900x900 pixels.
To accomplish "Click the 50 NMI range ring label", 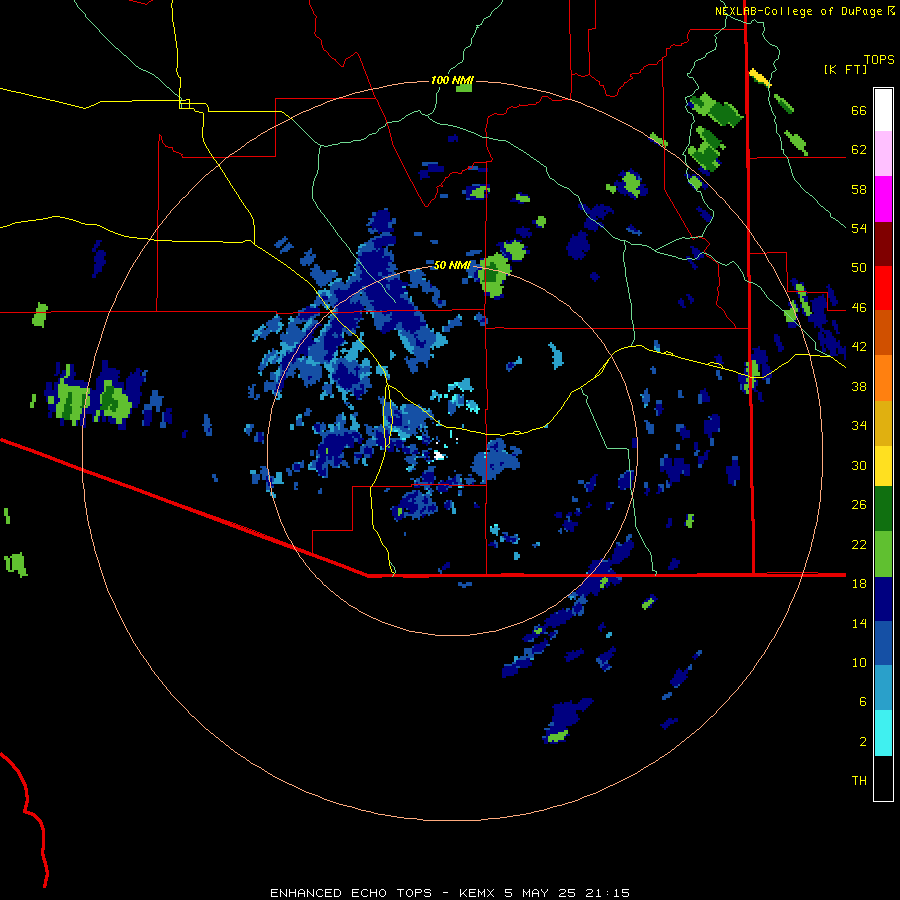I will [452, 265].
